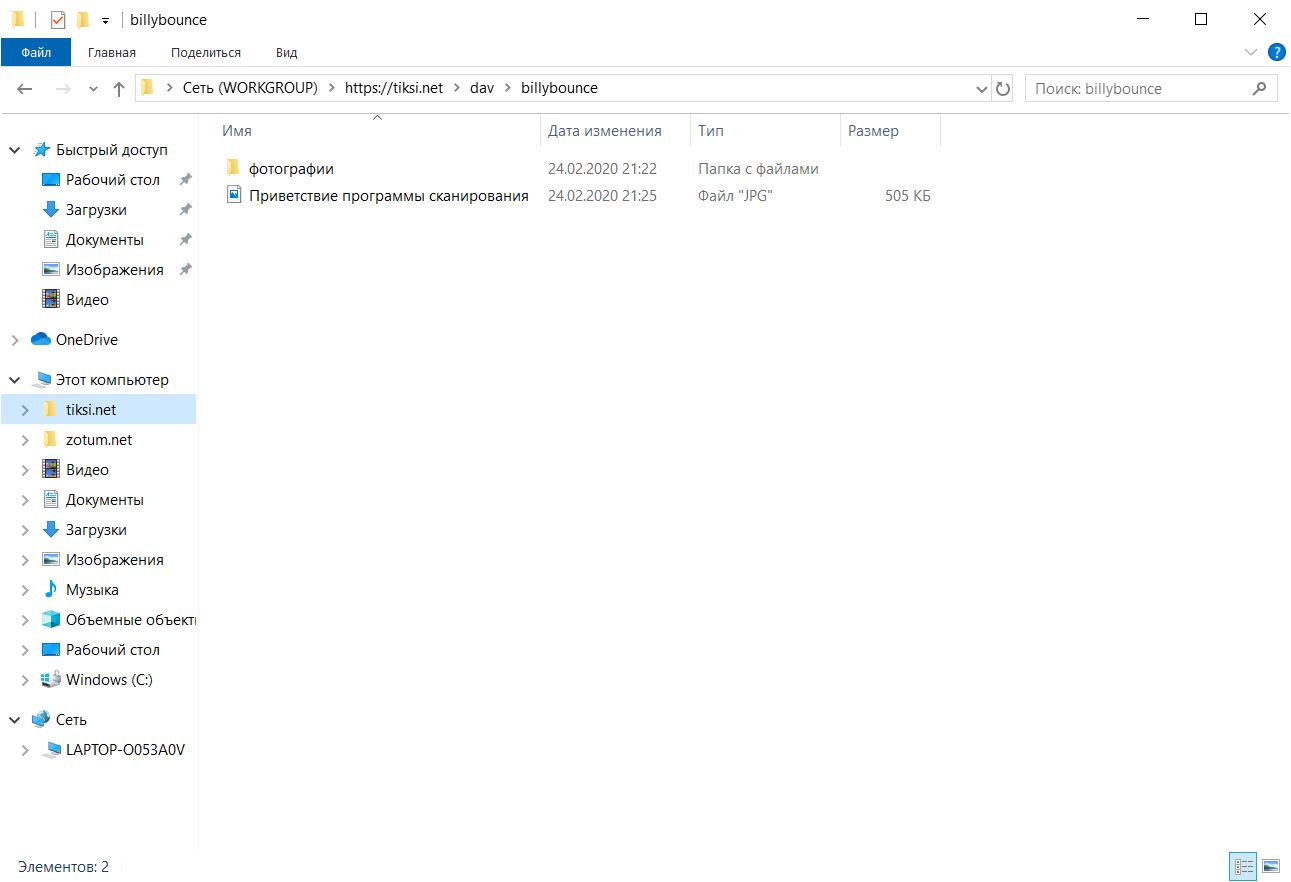This screenshot has width=1291, height=882.
Task: Switch to large thumbnails view icon
Action: pyautogui.click(x=1272, y=866)
